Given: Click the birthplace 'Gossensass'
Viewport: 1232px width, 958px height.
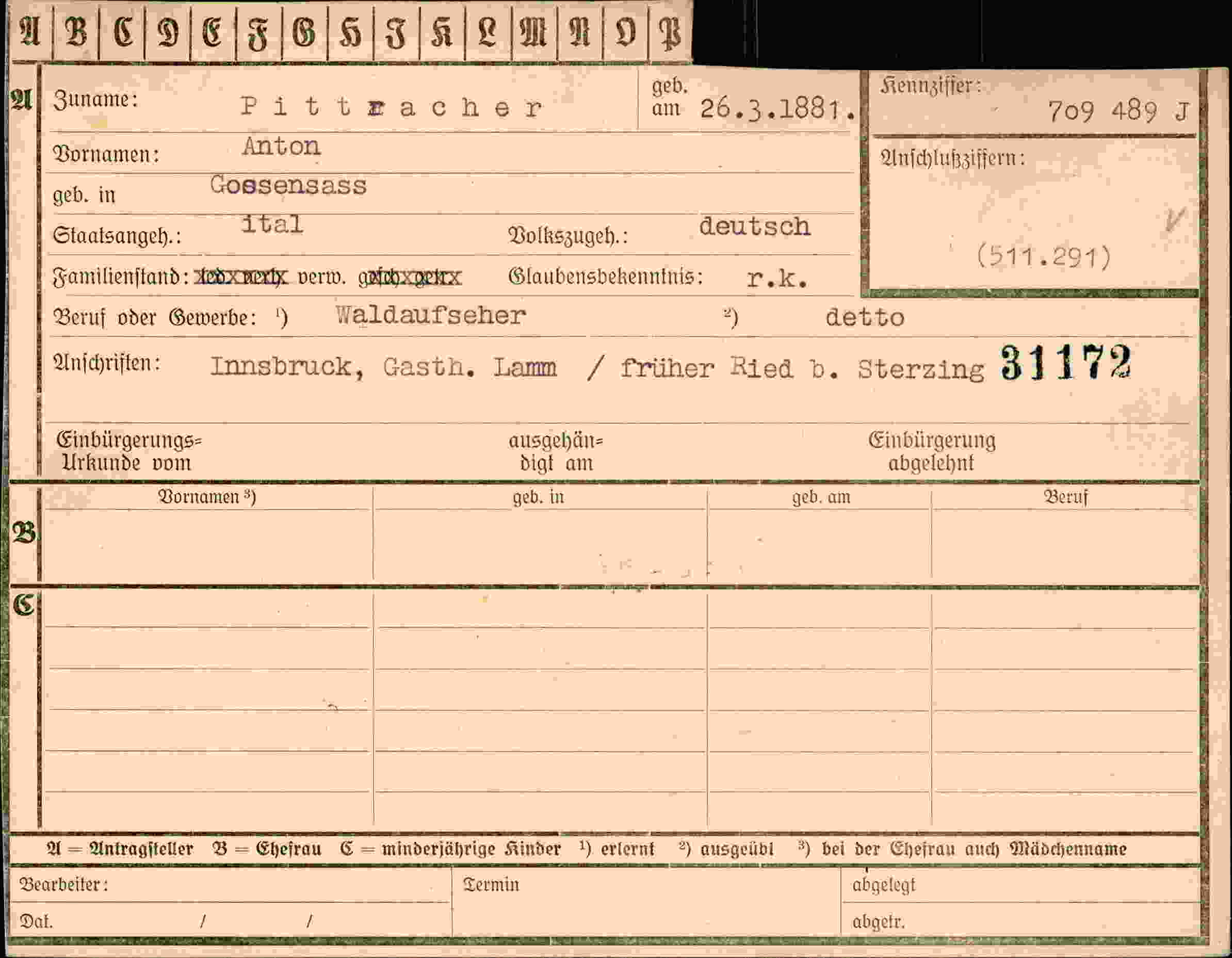Looking at the screenshot, I should point(288,185).
